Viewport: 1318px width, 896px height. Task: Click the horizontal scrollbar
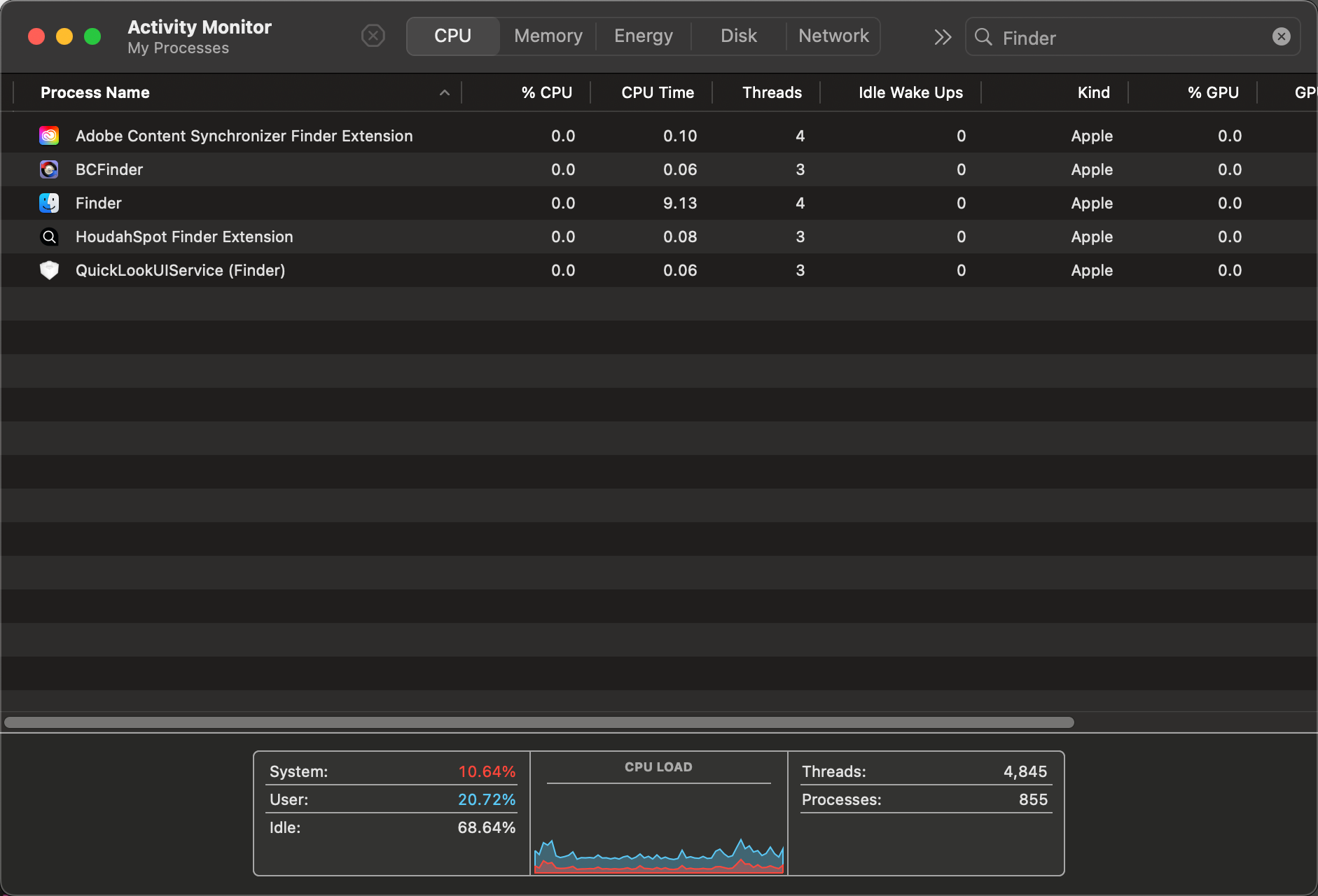click(539, 722)
